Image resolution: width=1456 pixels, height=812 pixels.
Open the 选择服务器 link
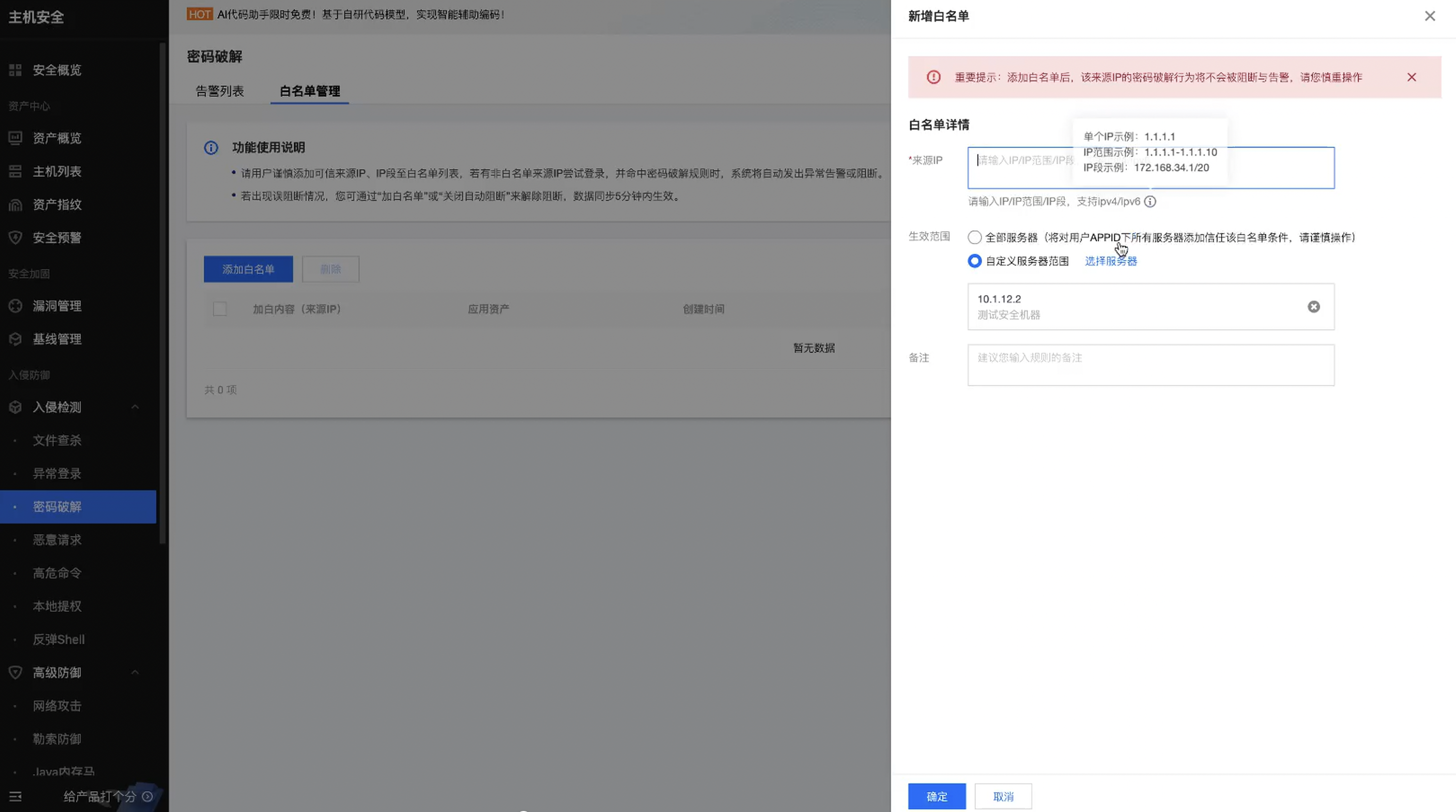(1110, 261)
